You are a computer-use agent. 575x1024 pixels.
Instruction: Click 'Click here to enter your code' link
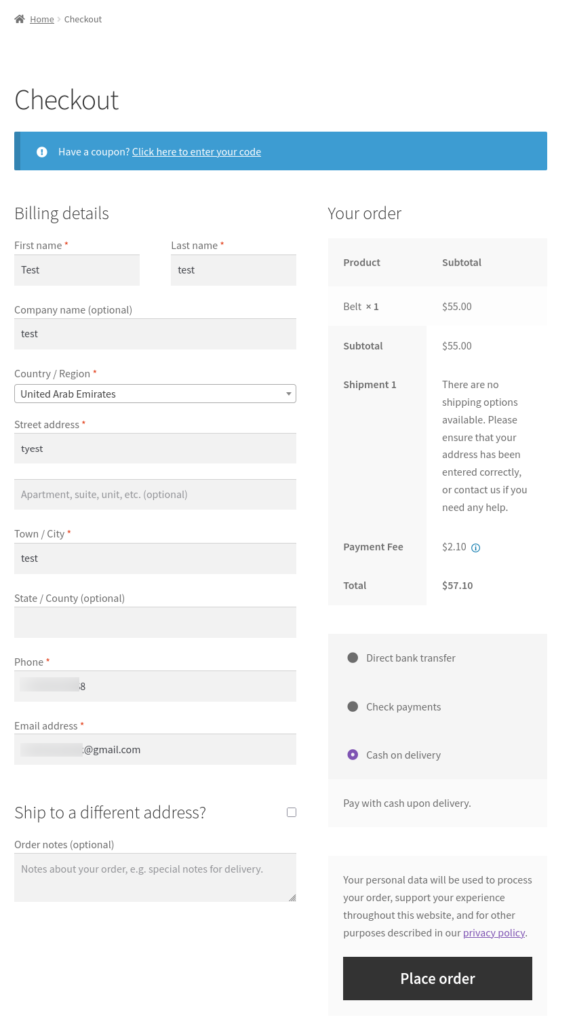[x=196, y=152]
